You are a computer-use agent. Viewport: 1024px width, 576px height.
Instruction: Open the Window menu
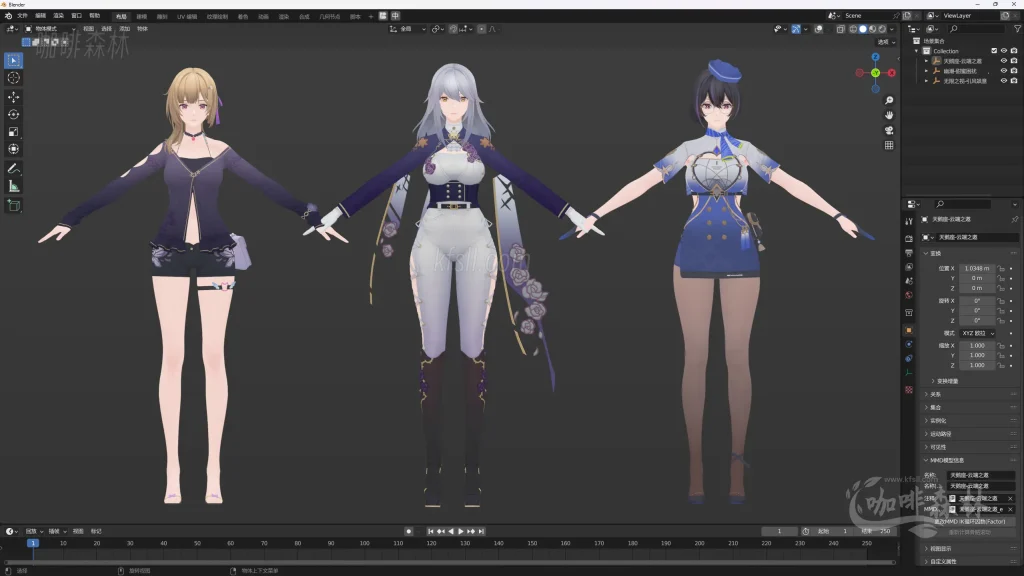pos(76,16)
